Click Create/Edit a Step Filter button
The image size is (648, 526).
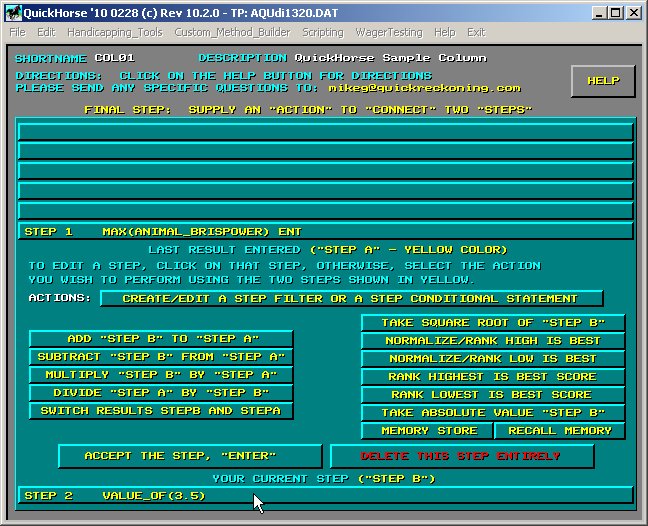tap(351, 298)
